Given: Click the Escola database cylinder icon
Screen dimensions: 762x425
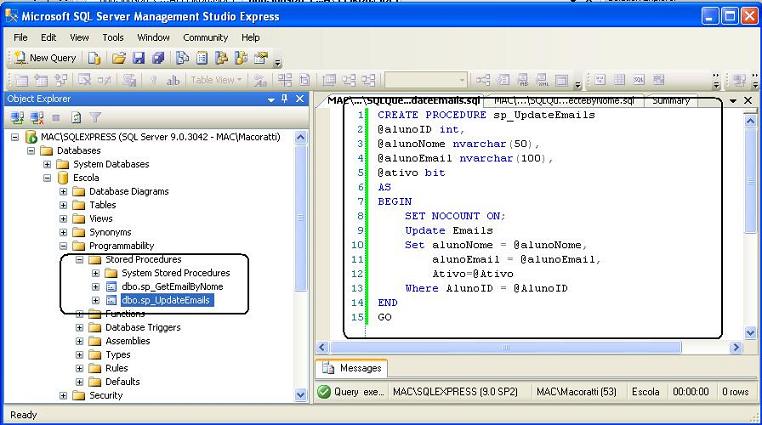Looking at the screenshot, I should (63, 178).
